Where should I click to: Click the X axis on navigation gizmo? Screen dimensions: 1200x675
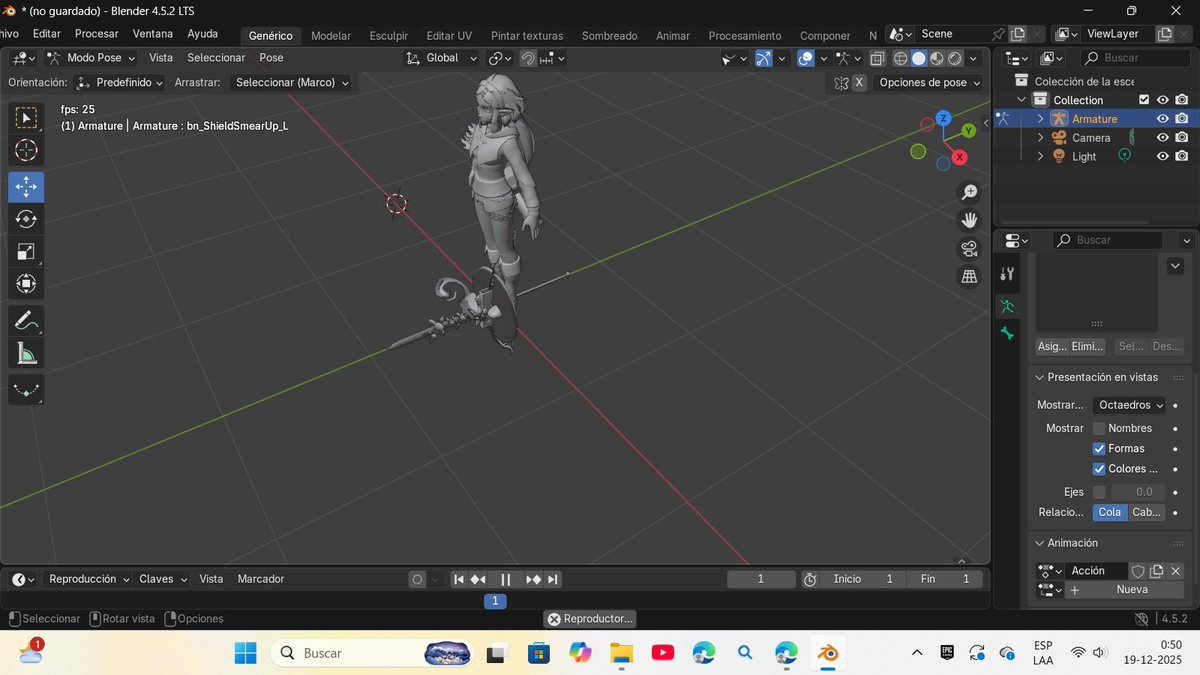point(959,157)
